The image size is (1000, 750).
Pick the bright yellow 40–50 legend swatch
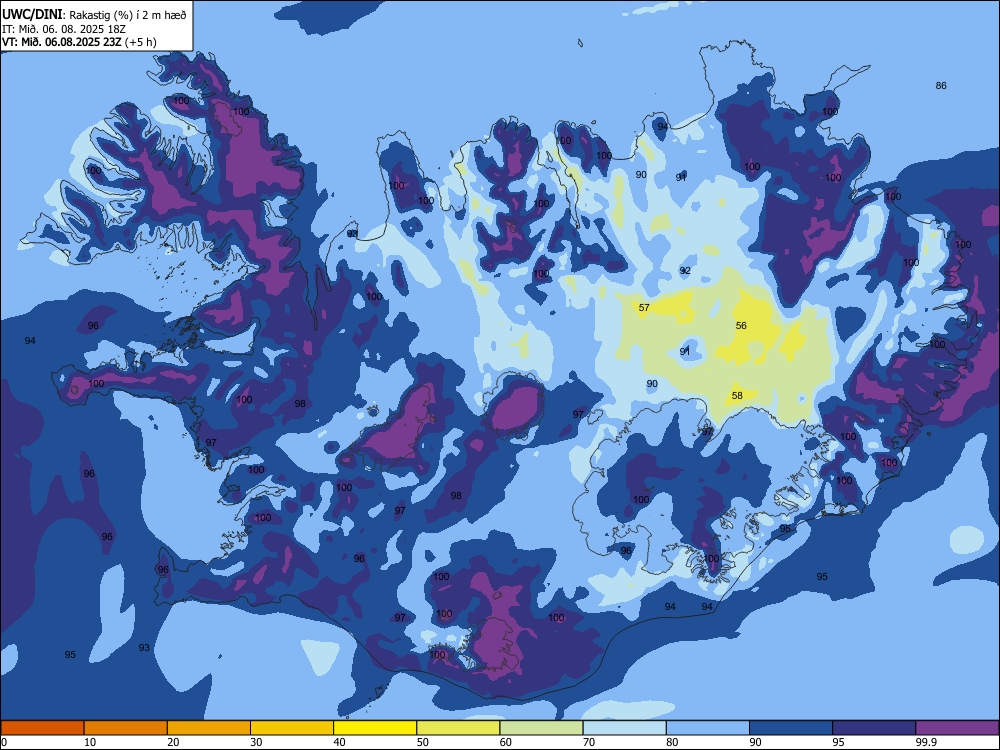tap(375, 728)
